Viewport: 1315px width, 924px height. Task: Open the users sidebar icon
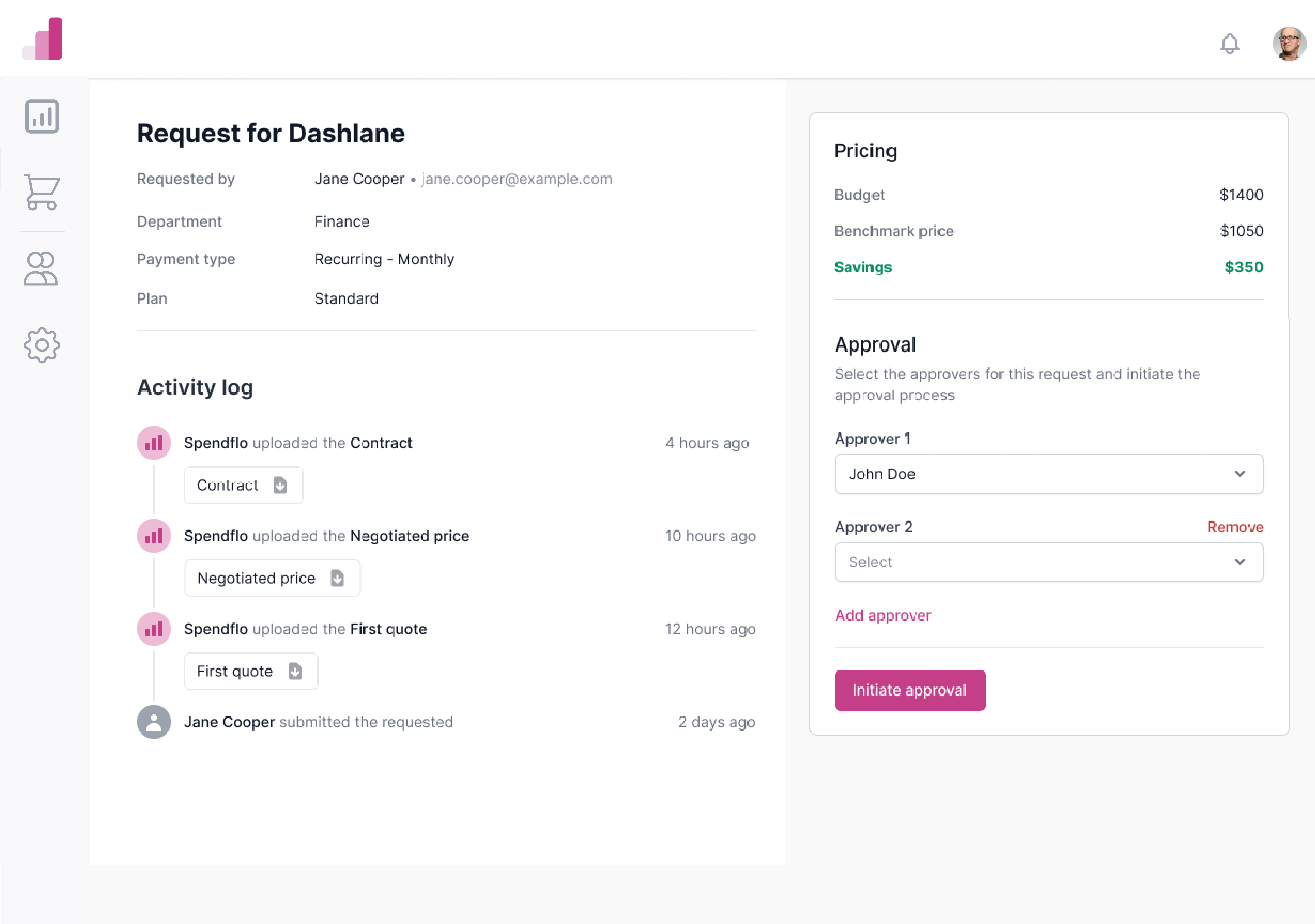(41, 269)
